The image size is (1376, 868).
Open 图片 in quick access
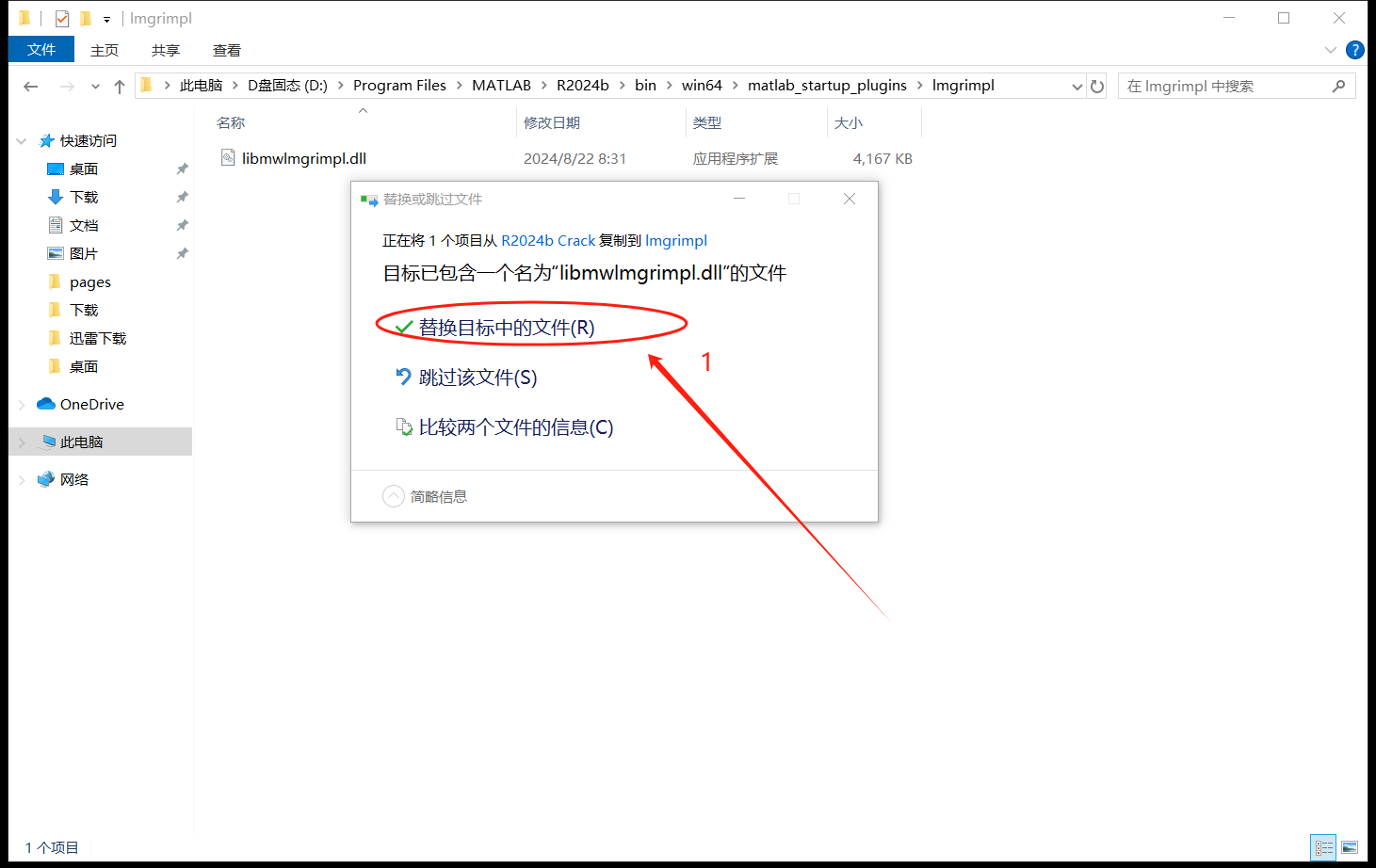tap(84, 254)
